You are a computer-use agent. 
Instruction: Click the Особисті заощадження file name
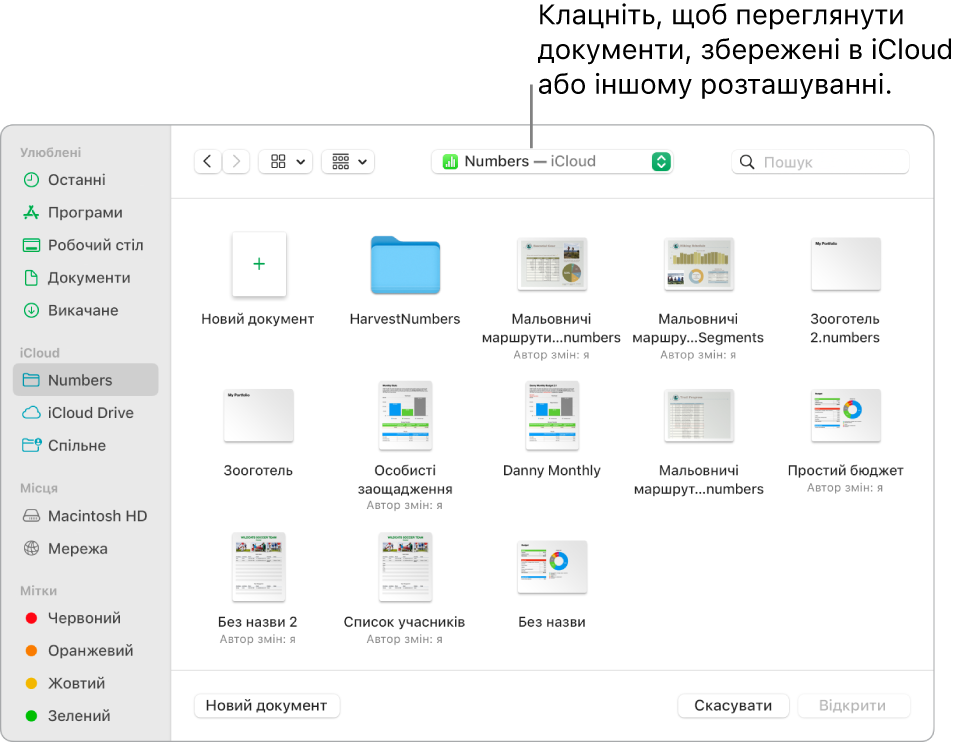point(405,480)
